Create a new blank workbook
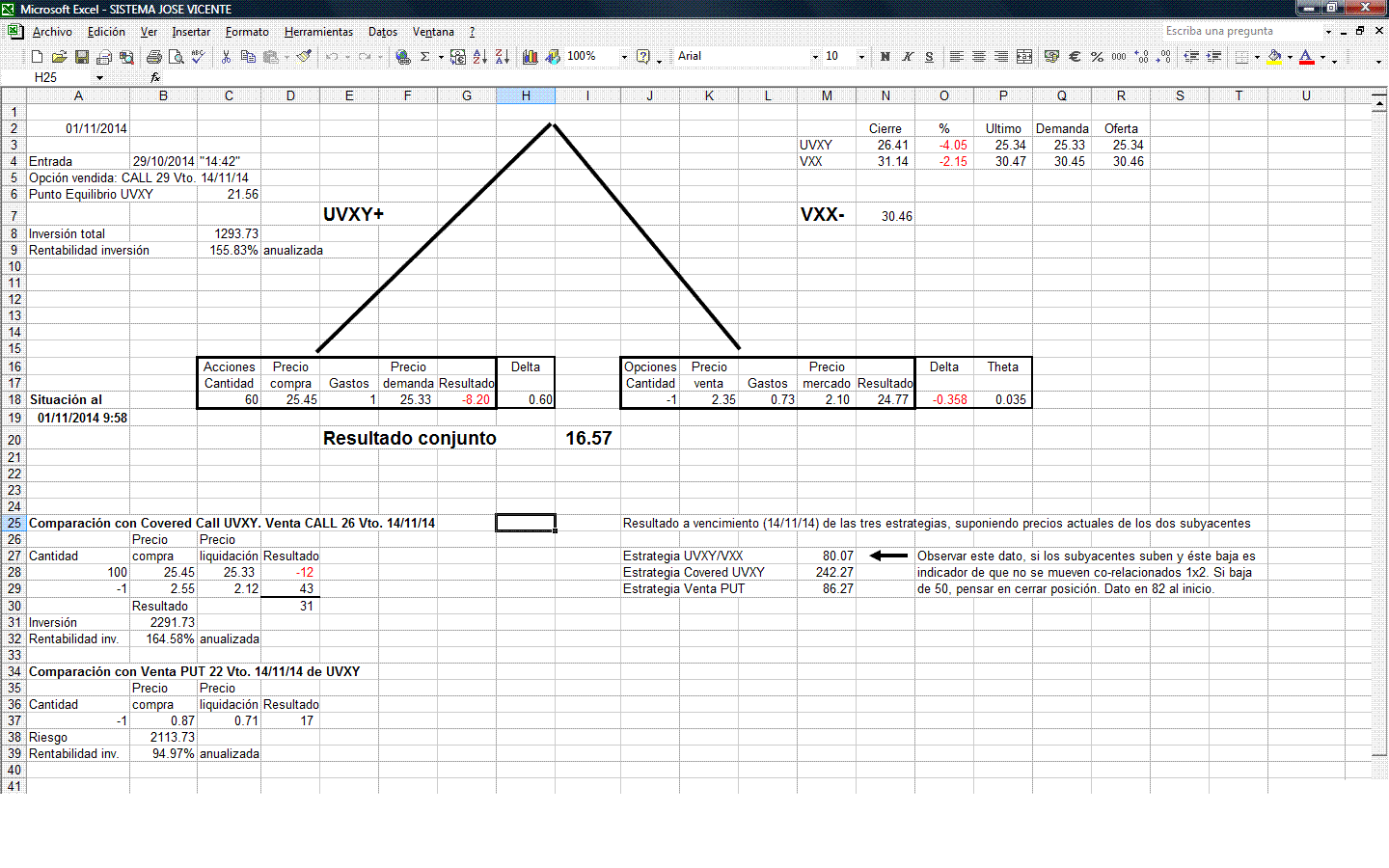The width and height of the screenshot is (1389, 868). coord(37,57)
